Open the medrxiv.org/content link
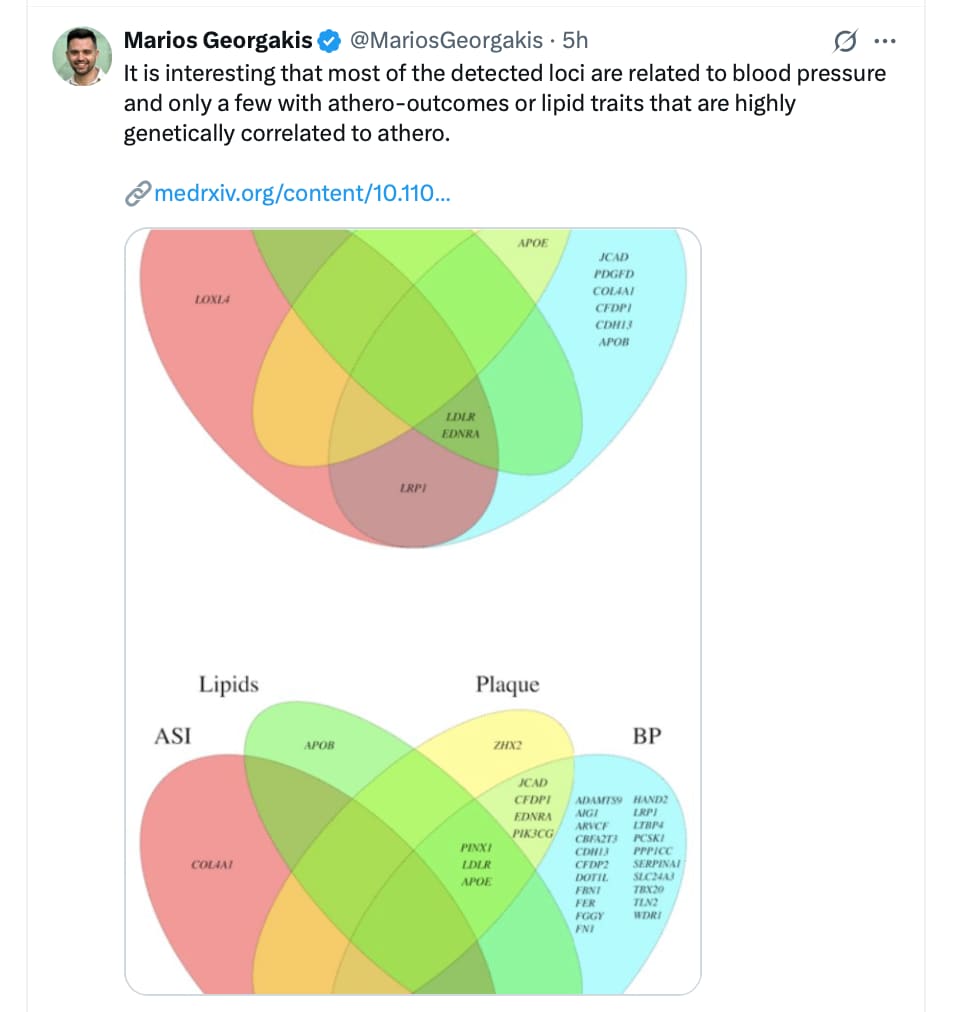 click(x=302, y=193)
